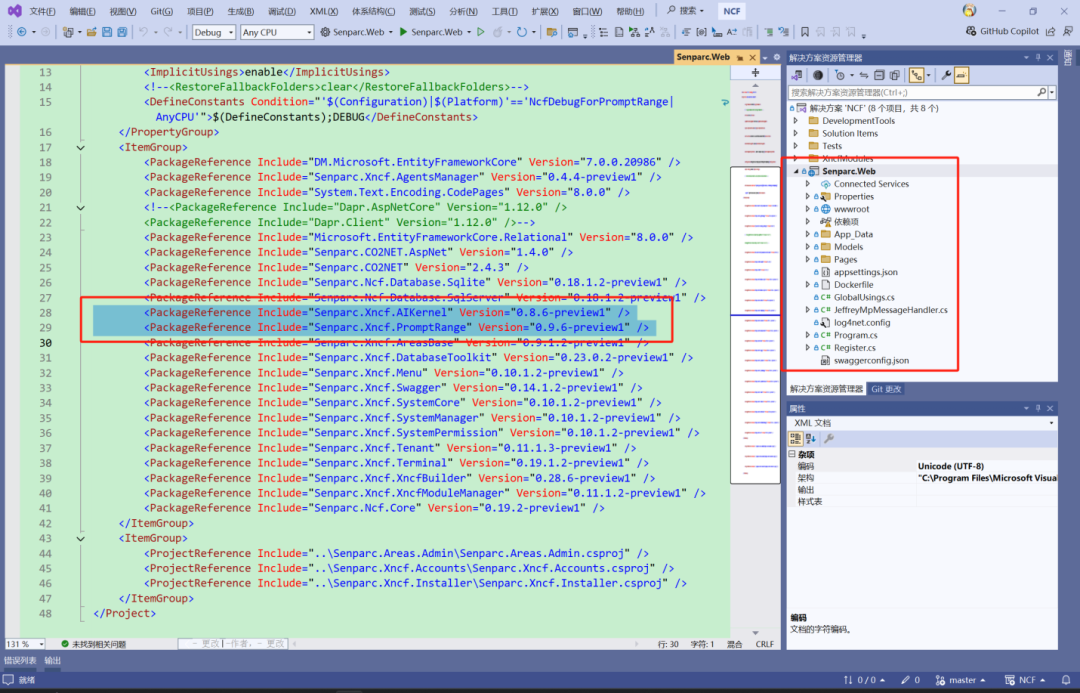Click the Find in Files folder icon
1080x693 pixels.
[x=552, y=32]
